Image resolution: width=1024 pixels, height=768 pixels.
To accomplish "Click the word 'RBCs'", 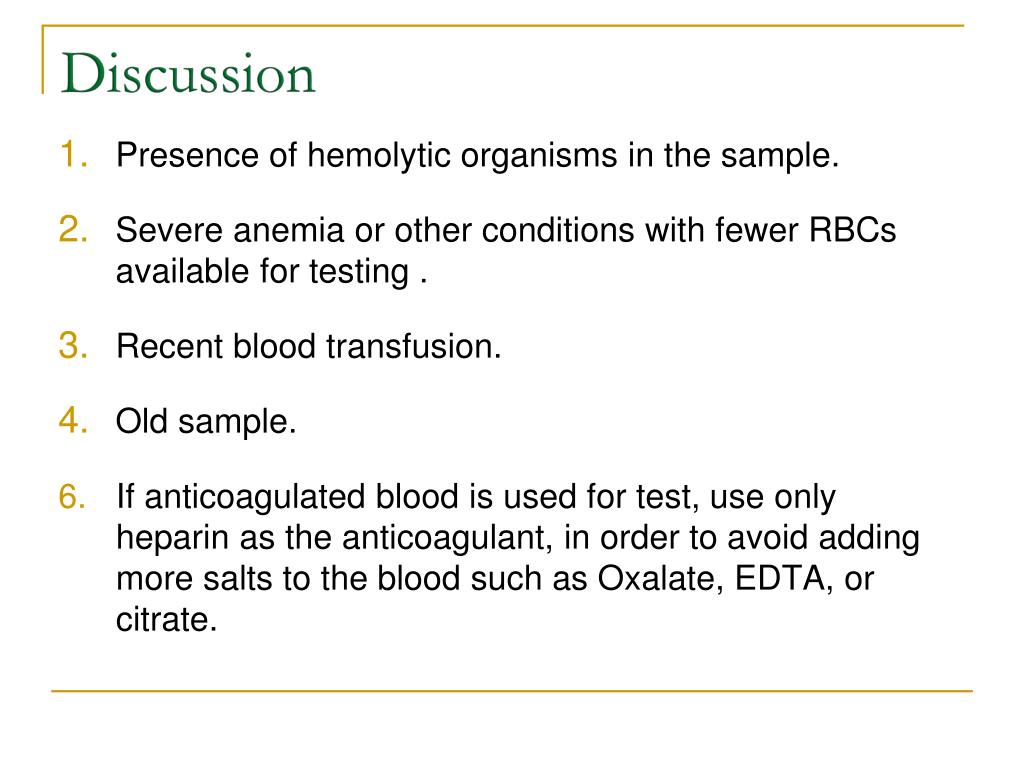I will 852,231.
